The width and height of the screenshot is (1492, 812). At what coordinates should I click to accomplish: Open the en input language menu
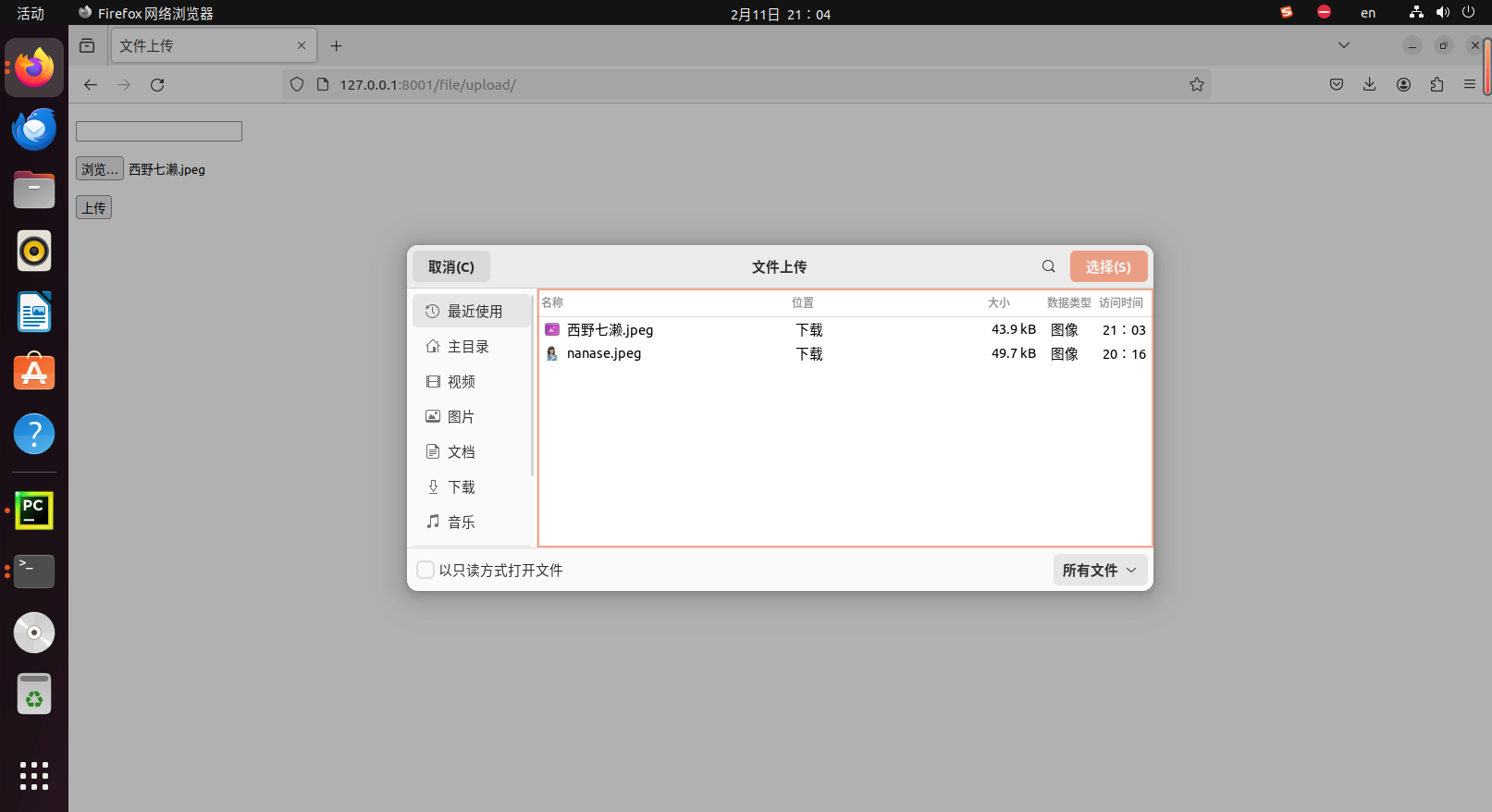(x=1367, y=13)
